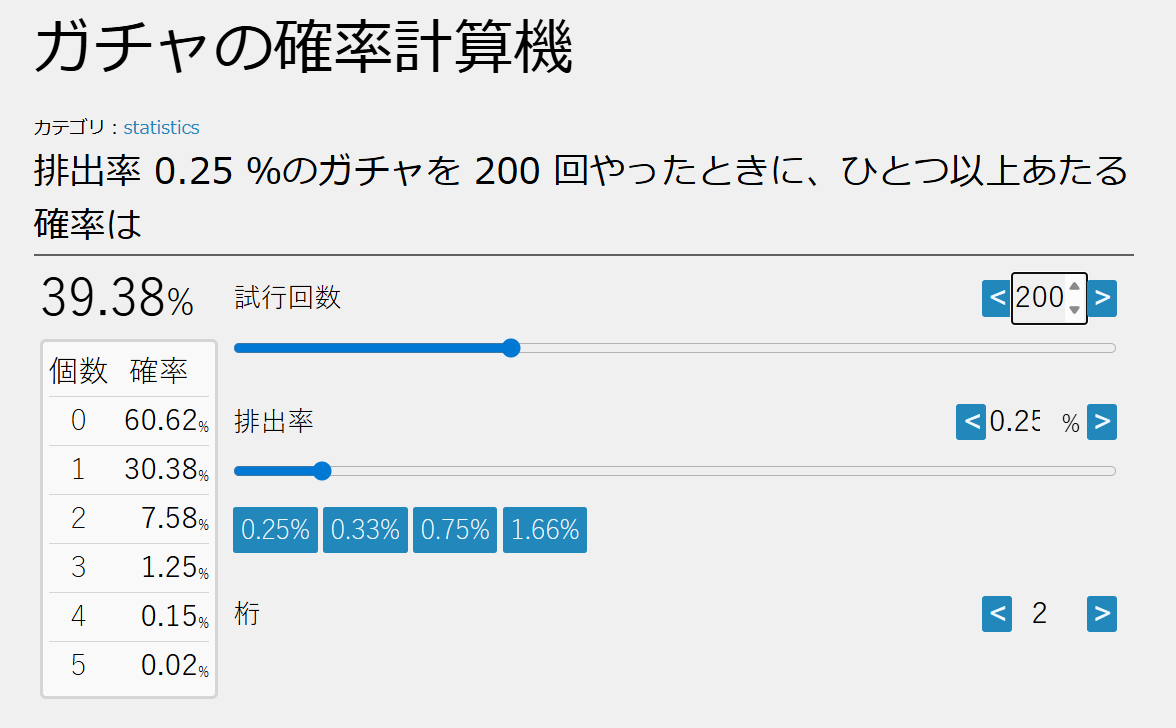Open the statistics category link

pyautogui.click(x=161, y=127)
